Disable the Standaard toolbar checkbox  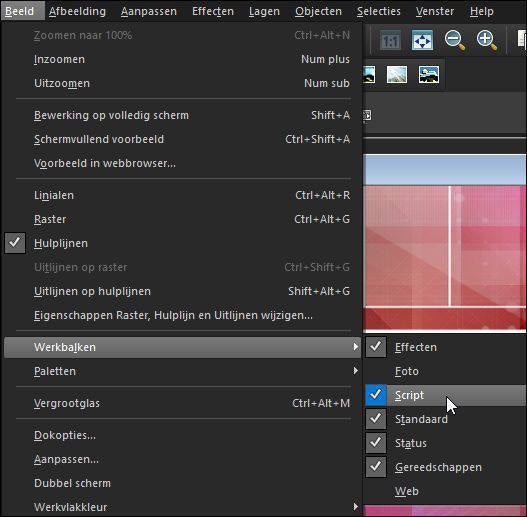tap(376, 419)
